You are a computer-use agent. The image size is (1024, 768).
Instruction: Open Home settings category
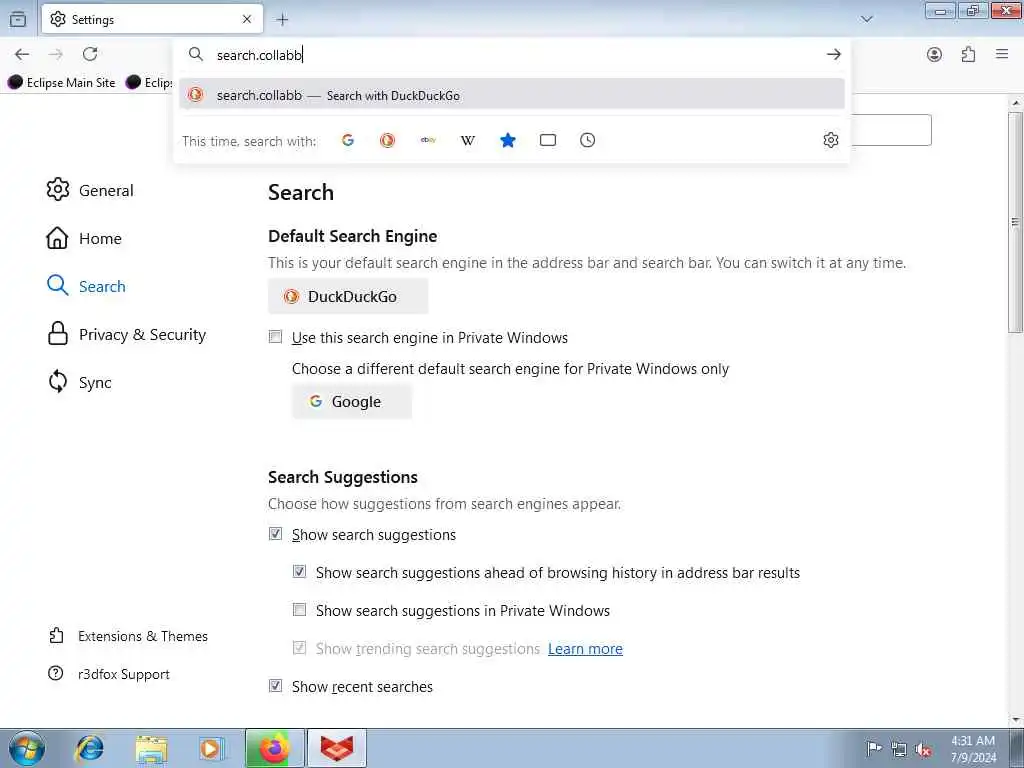pyautogui.click(x=84, y=238)
